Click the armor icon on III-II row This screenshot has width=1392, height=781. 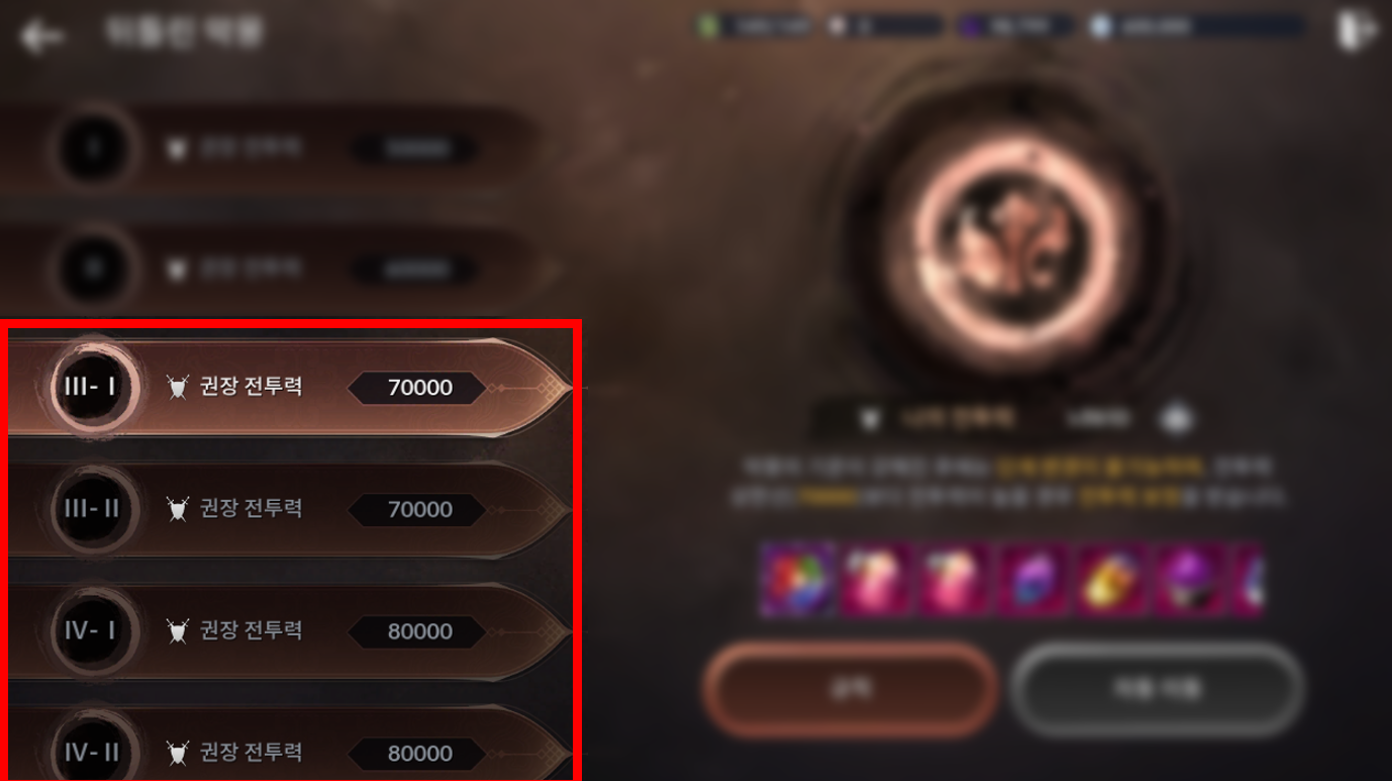point(178,509)
